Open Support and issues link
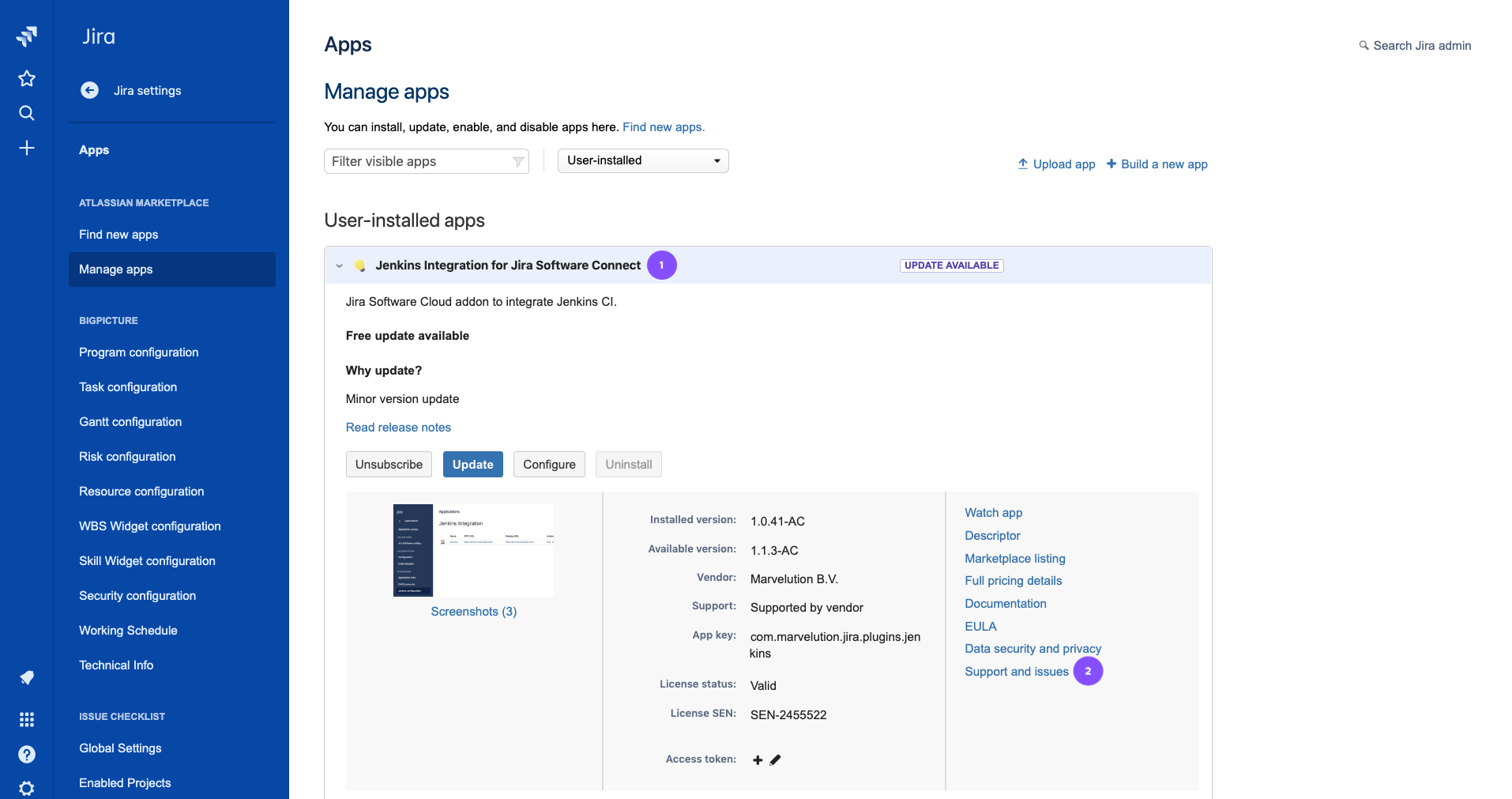1512x799 pixels. click(1017, 672)
